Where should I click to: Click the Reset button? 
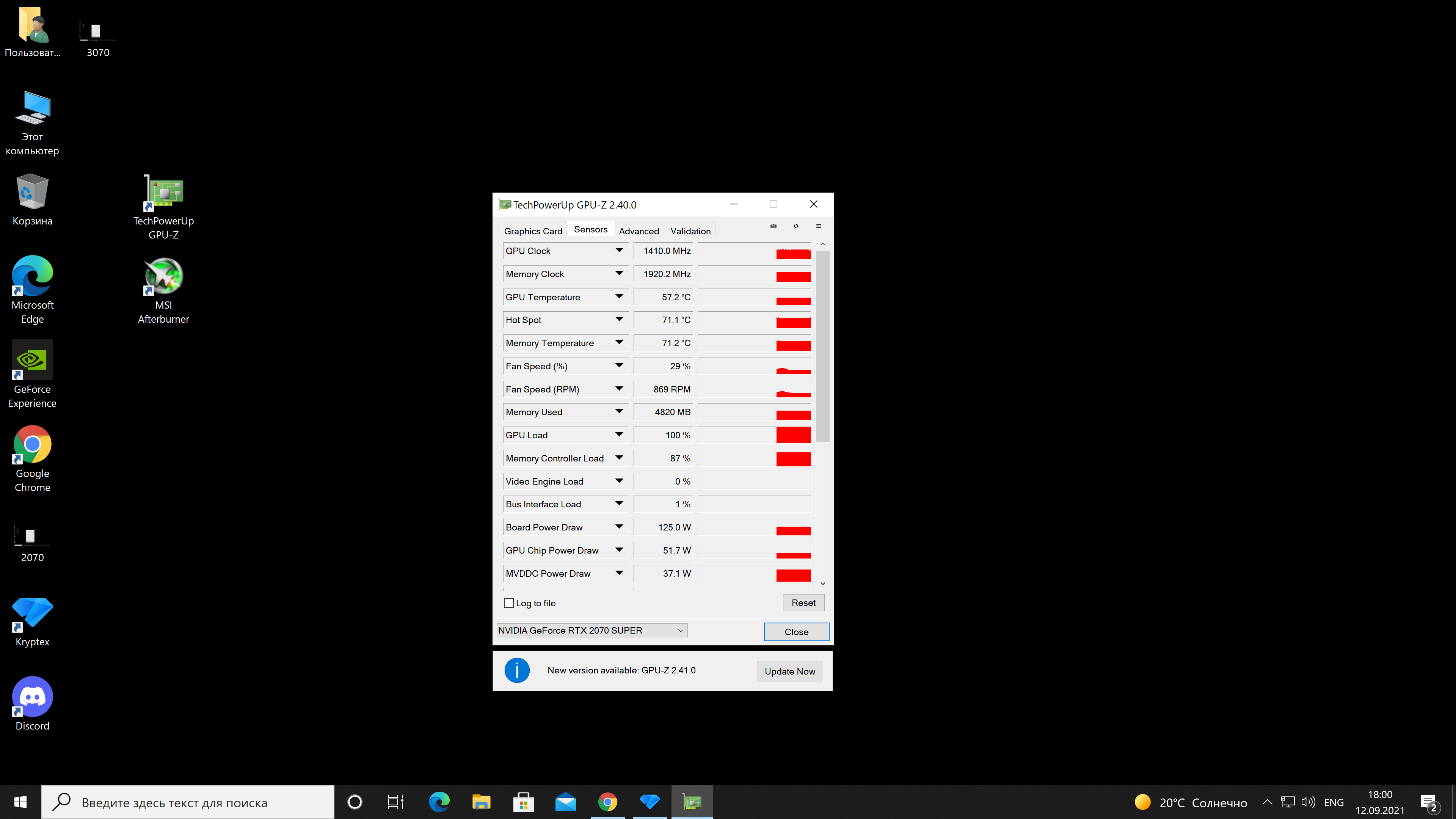803,602
